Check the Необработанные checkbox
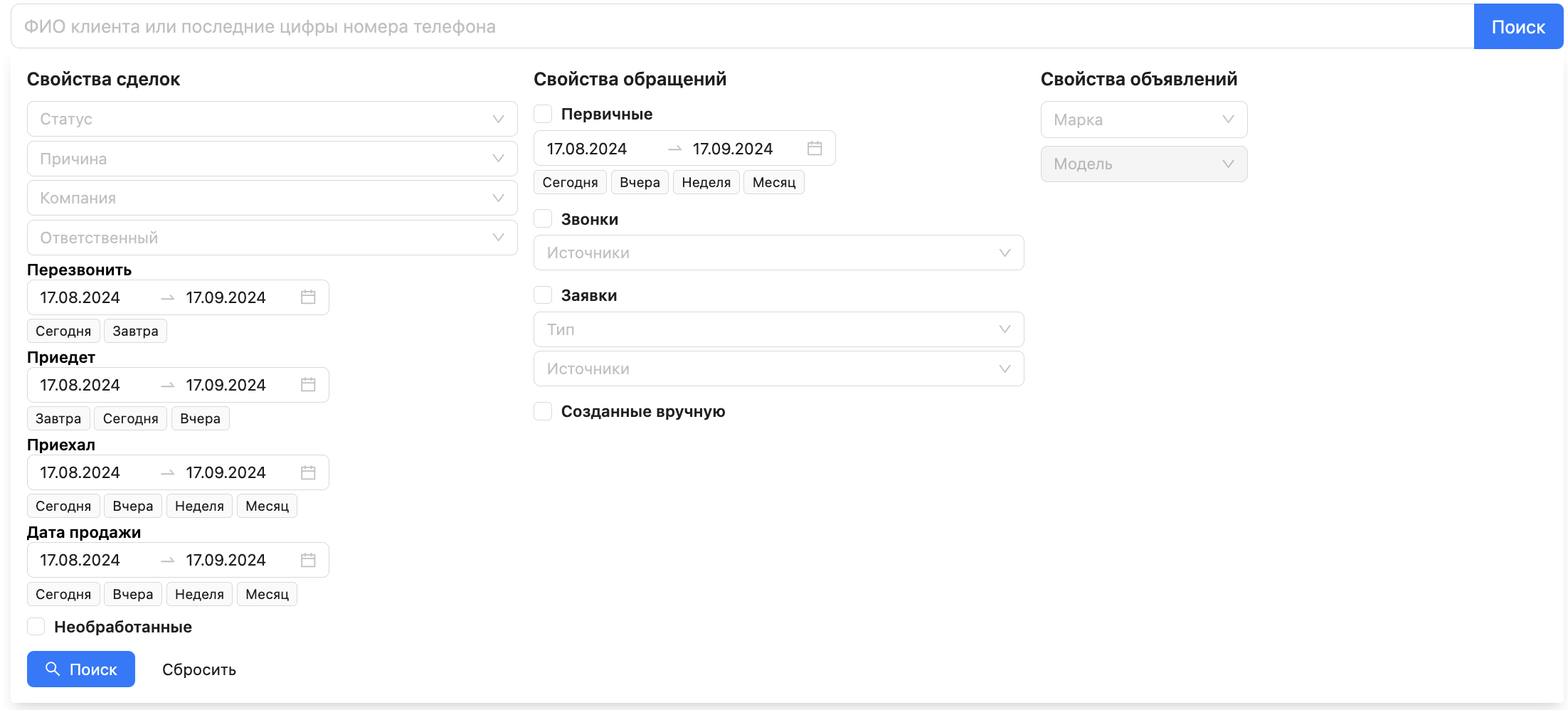 (x=36, y=627)
